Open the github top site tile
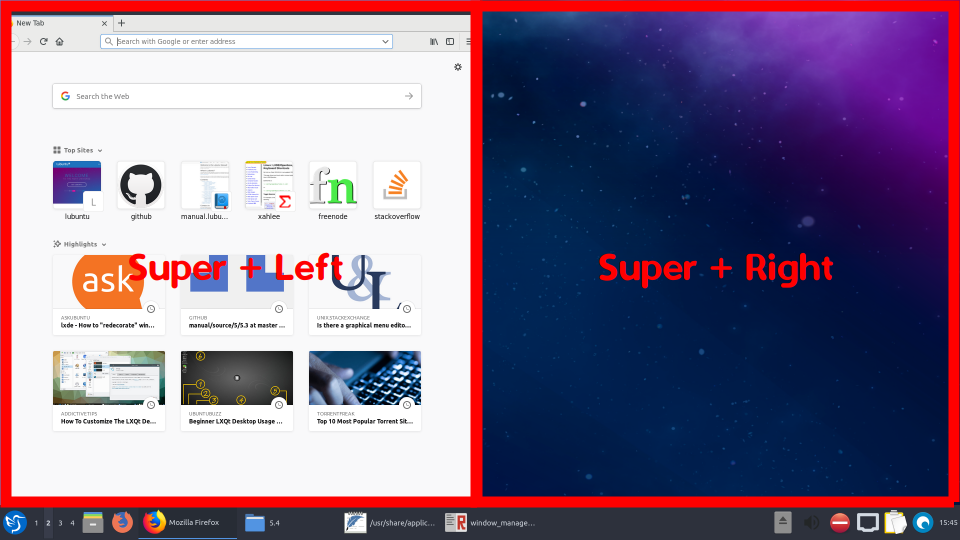Viewport: 960px width, 540px height. pyautogui.click(x=141, y=186)
